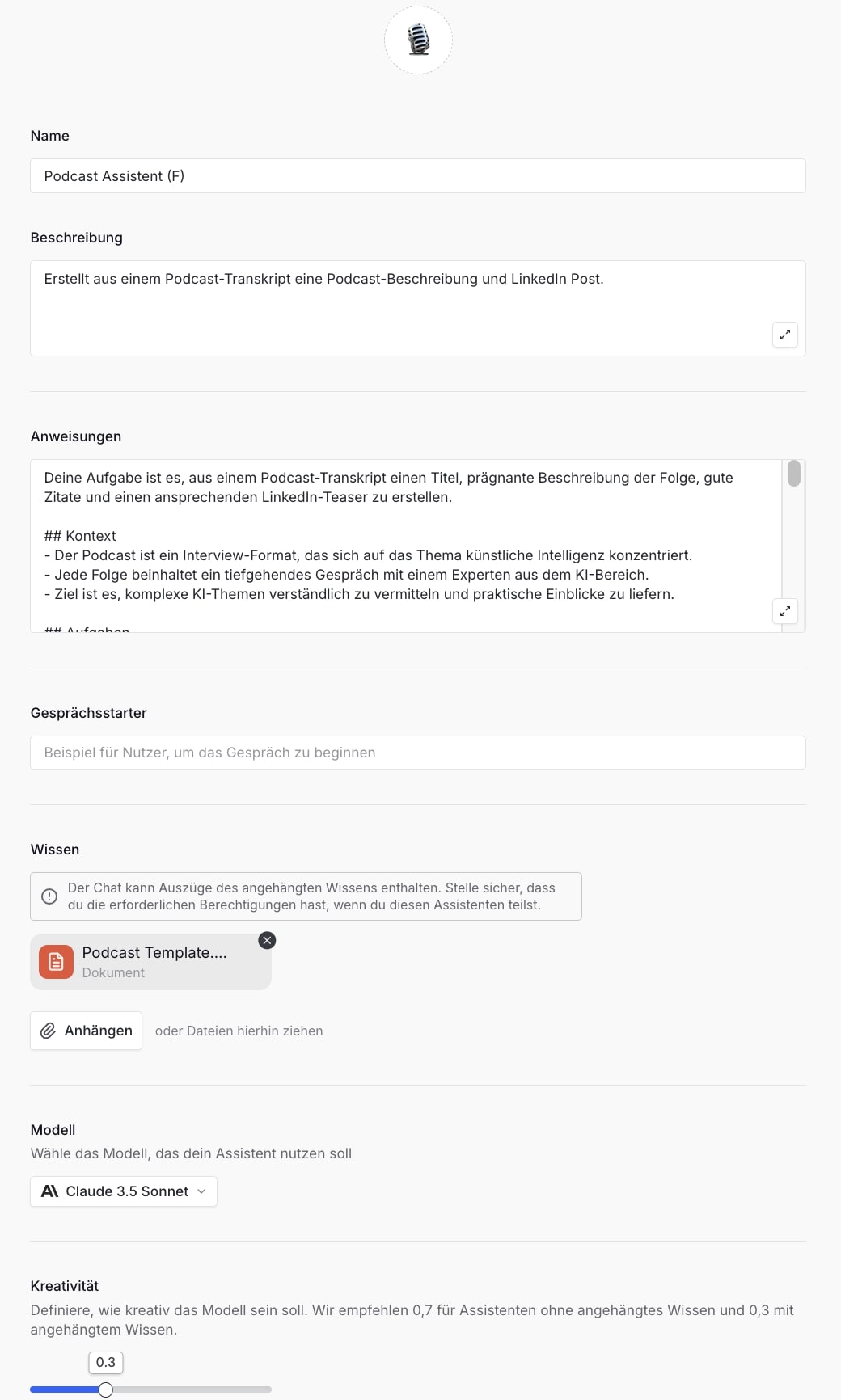This screenshot has width=841, height=1400.
Task: Click the Gesprächsstarter input field
Action: tap(417, 753)
